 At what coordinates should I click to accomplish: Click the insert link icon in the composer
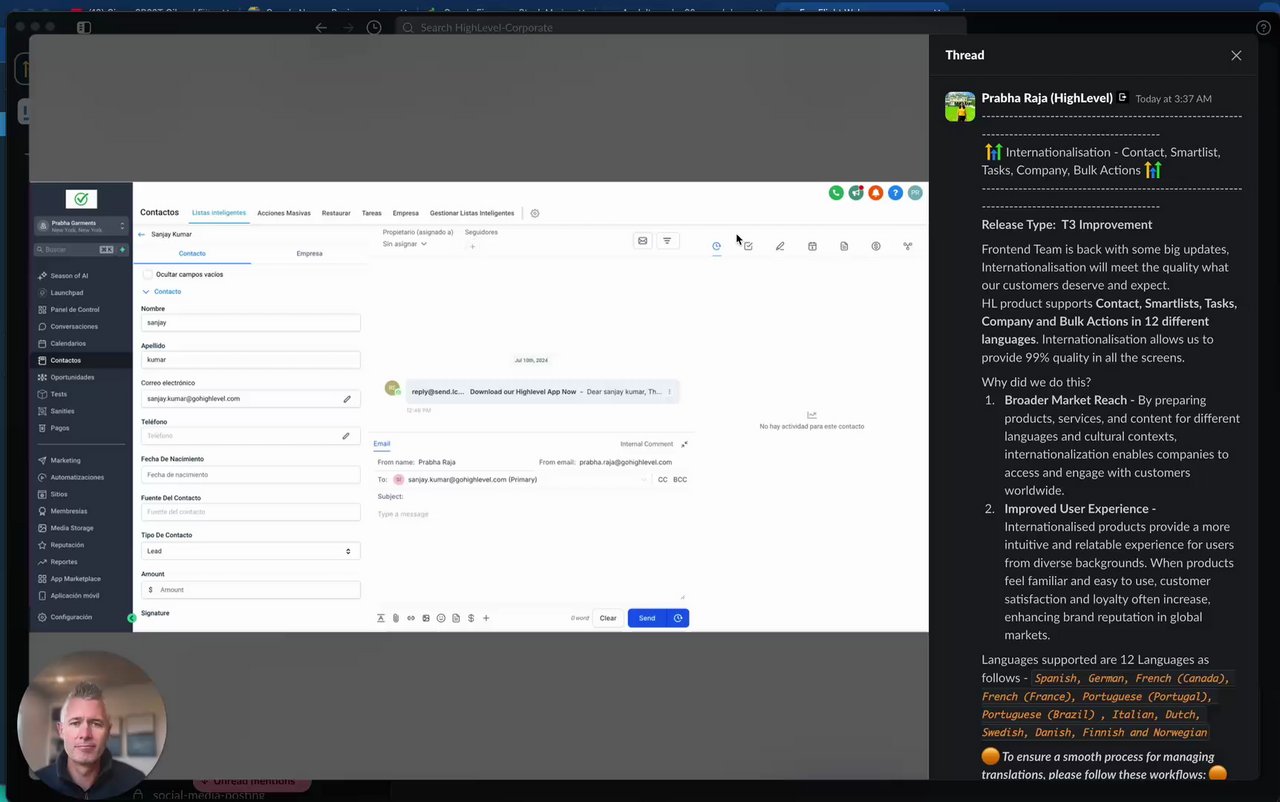pyautogui.click(x=411, y=618)
